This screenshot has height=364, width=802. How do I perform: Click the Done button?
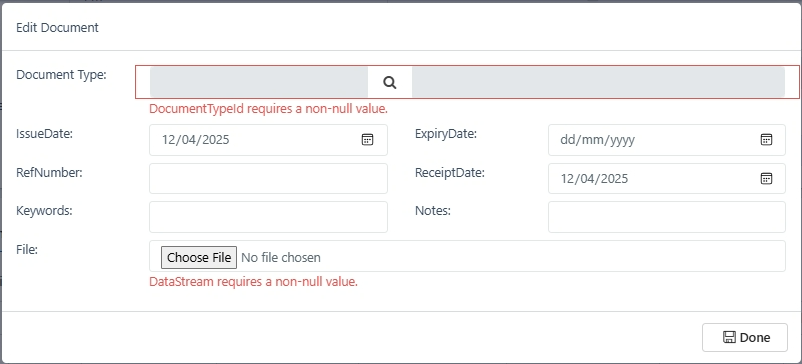click(x=745, y=337)
